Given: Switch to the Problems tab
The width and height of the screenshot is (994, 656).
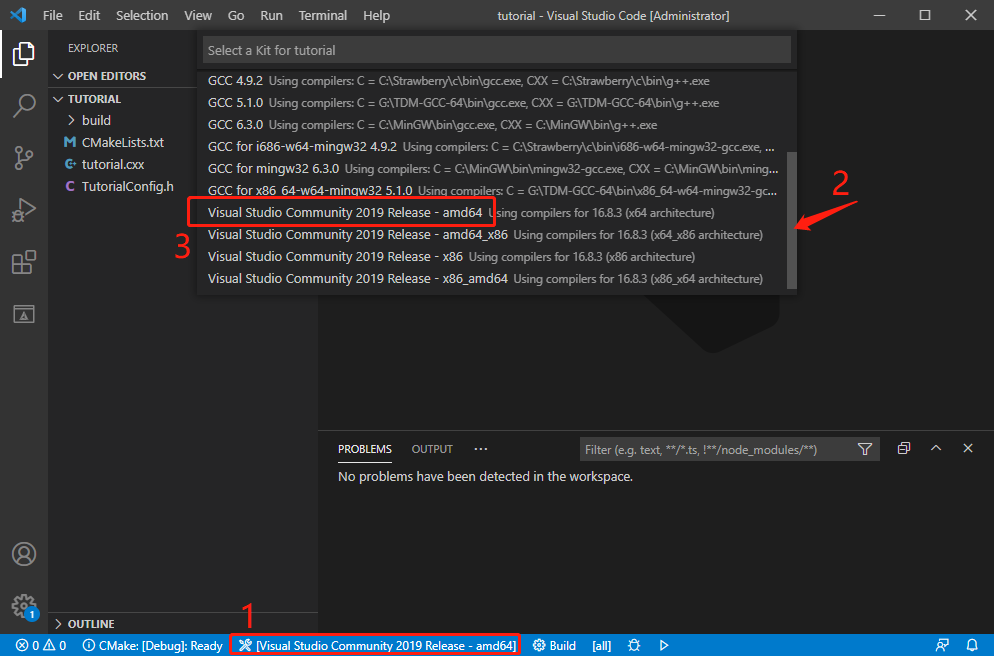Looking at the screenshot, I should coord(365,449).
